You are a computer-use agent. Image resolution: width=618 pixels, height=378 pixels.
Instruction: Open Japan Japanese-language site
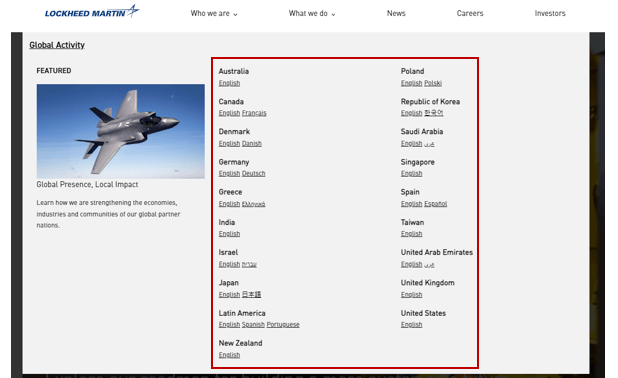(x=251, y=294)
